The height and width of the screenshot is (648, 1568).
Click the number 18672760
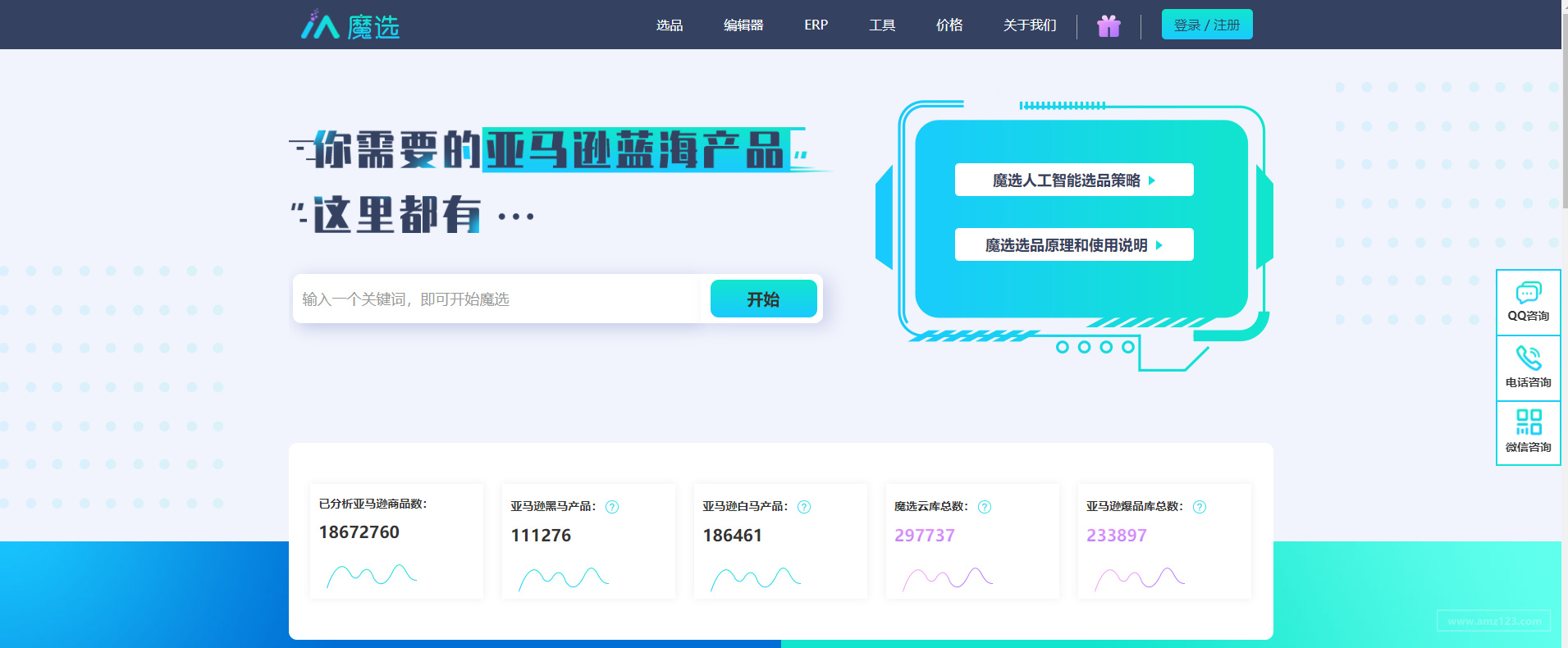[x=359, y=532]
